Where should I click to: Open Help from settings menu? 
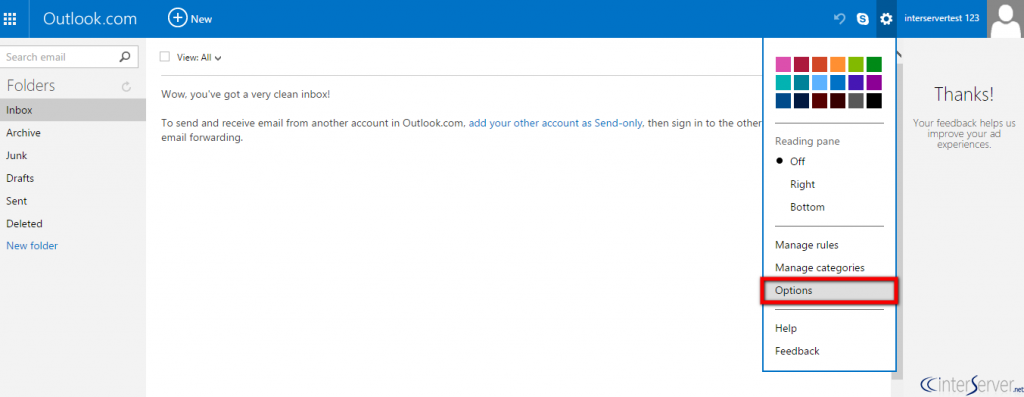point(786,328)
